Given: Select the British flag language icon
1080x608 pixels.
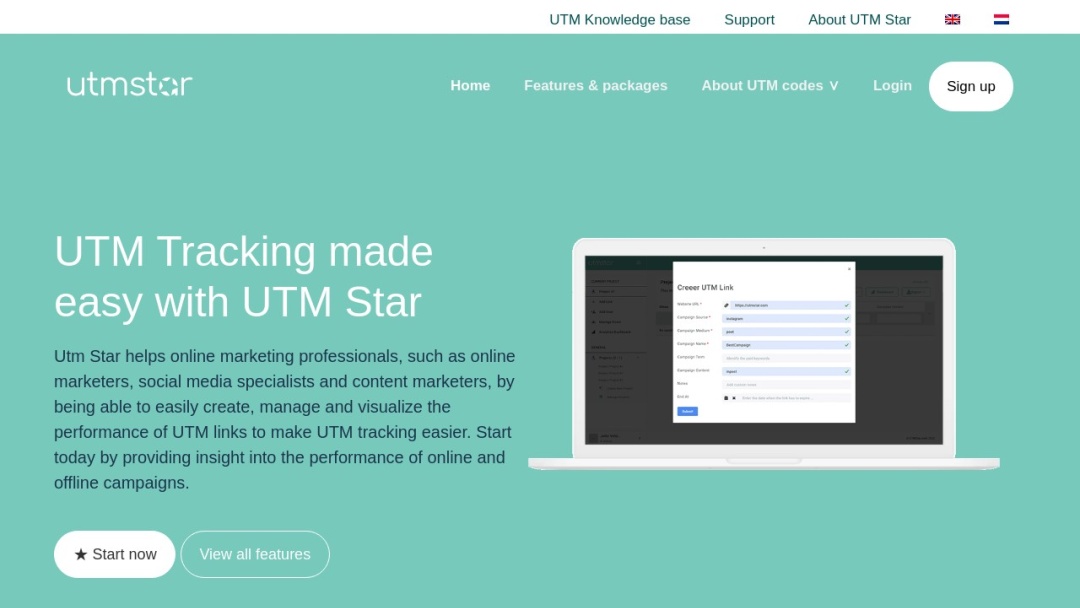Looking at the screenshot, I should pos(952,19).
